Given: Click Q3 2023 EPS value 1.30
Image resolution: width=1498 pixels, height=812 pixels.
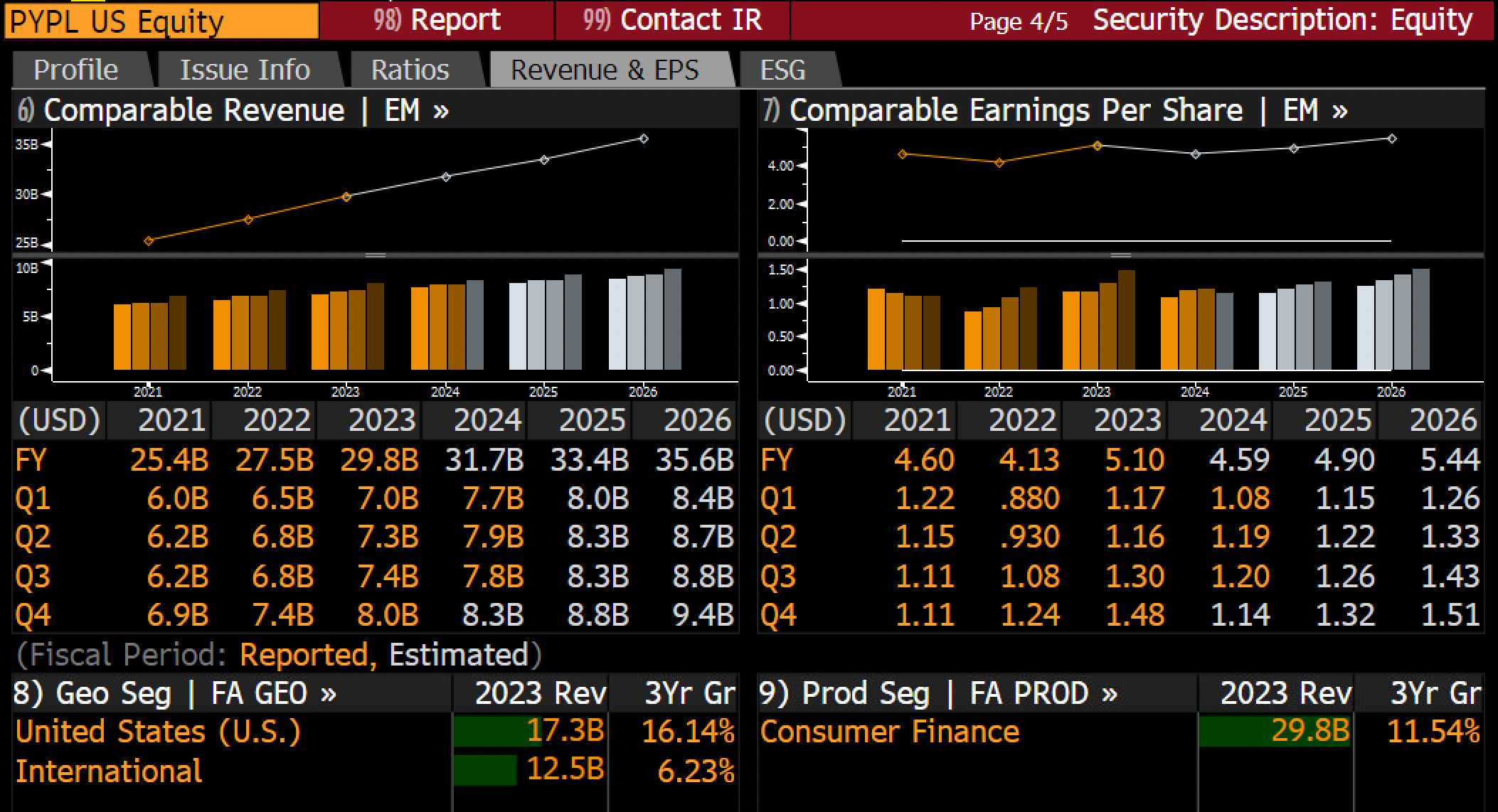Looking at the screenshot, I should tap(1135, 576).
